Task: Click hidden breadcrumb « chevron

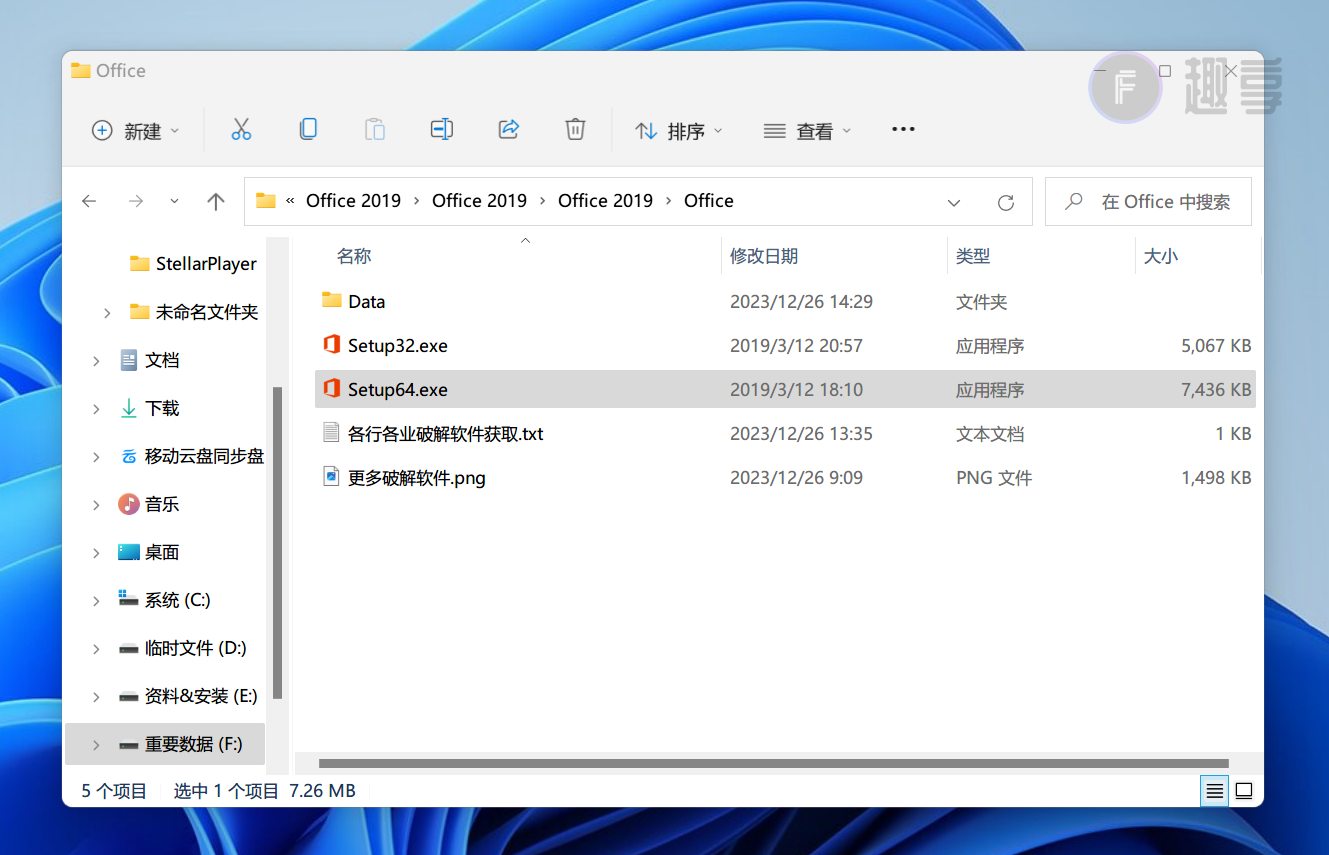Action: pyautogui.click(x=290, y=200)
